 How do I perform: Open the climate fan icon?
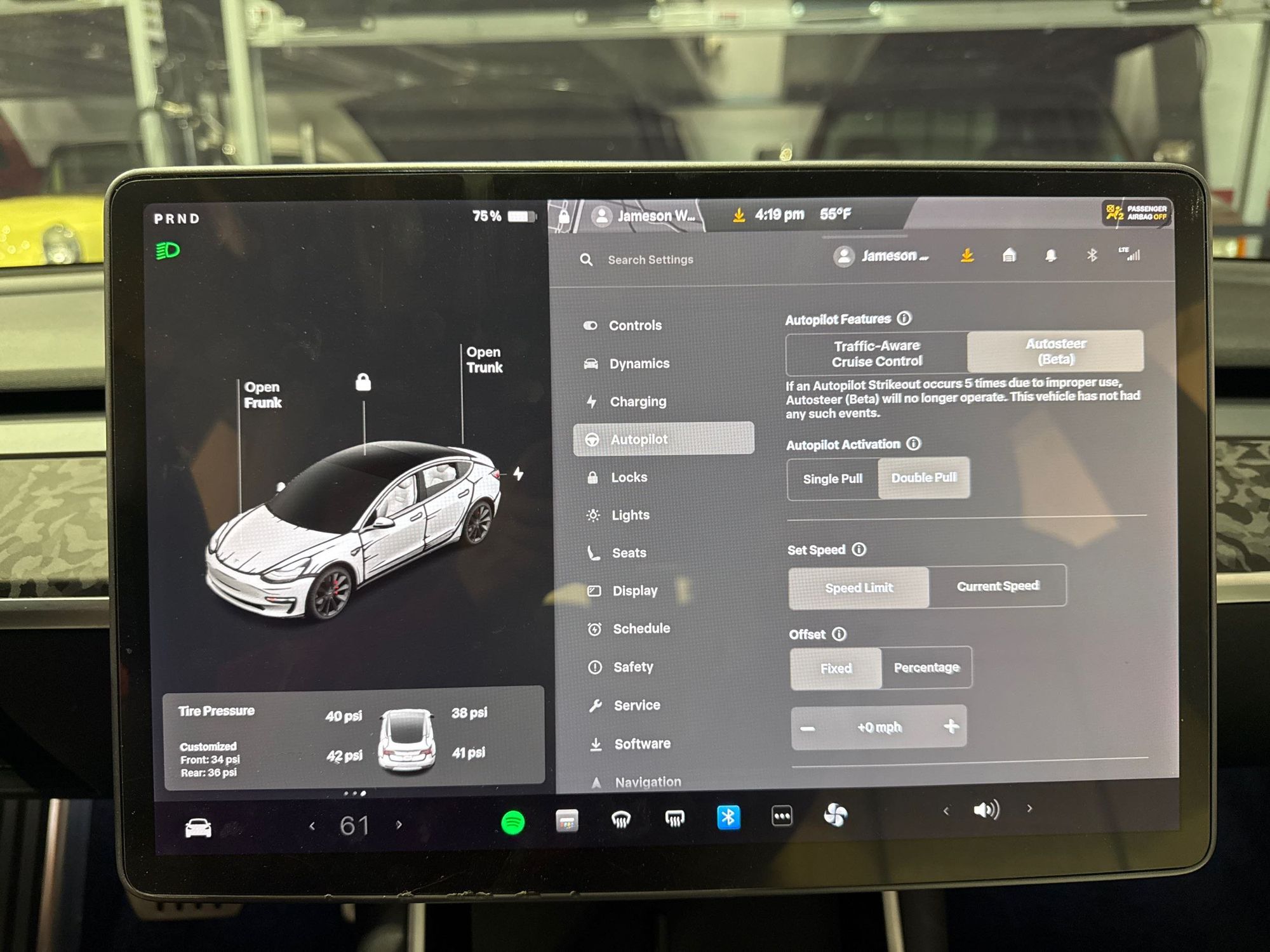tap(835, 815)
